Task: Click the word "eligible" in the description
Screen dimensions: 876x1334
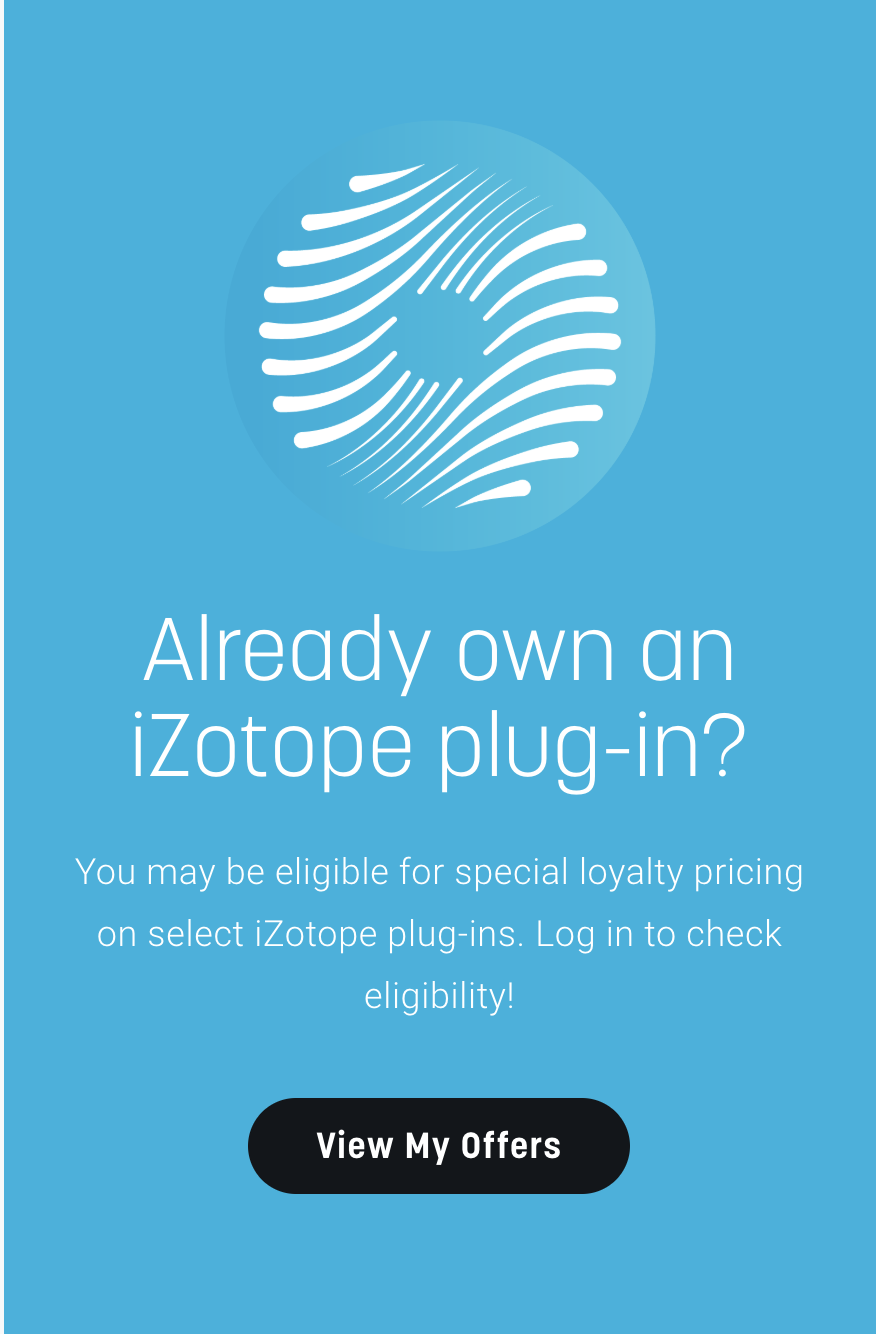Action: pos(332,872)
